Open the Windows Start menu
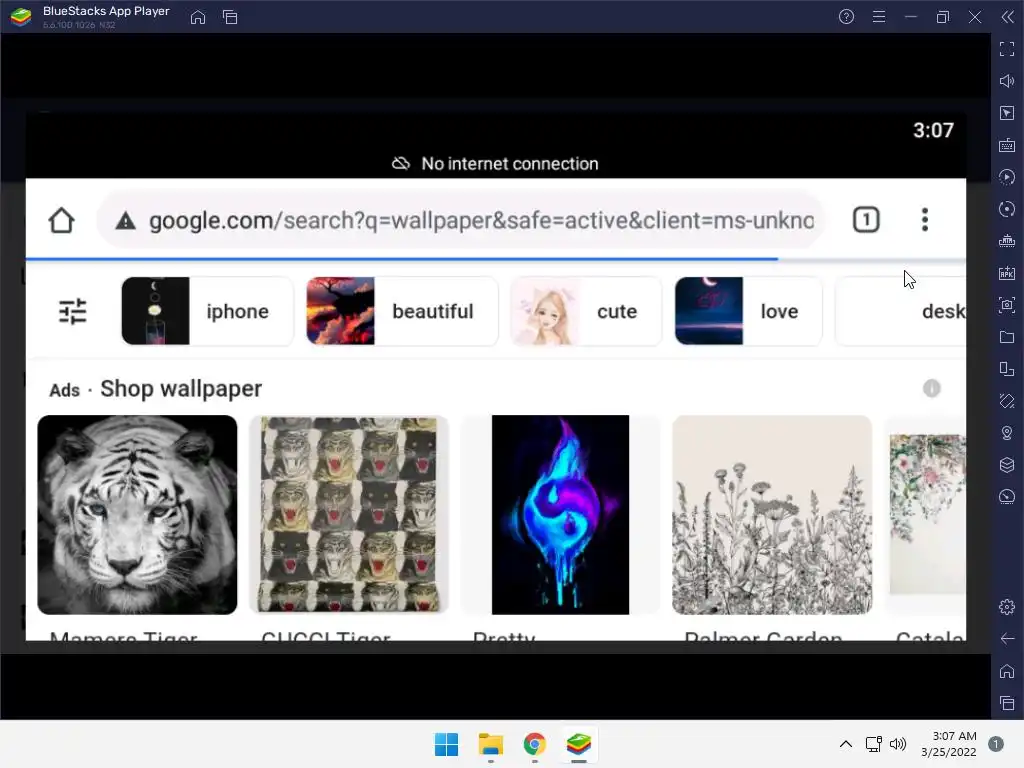Screen dimensions: 1024x768 pos(447,744)
